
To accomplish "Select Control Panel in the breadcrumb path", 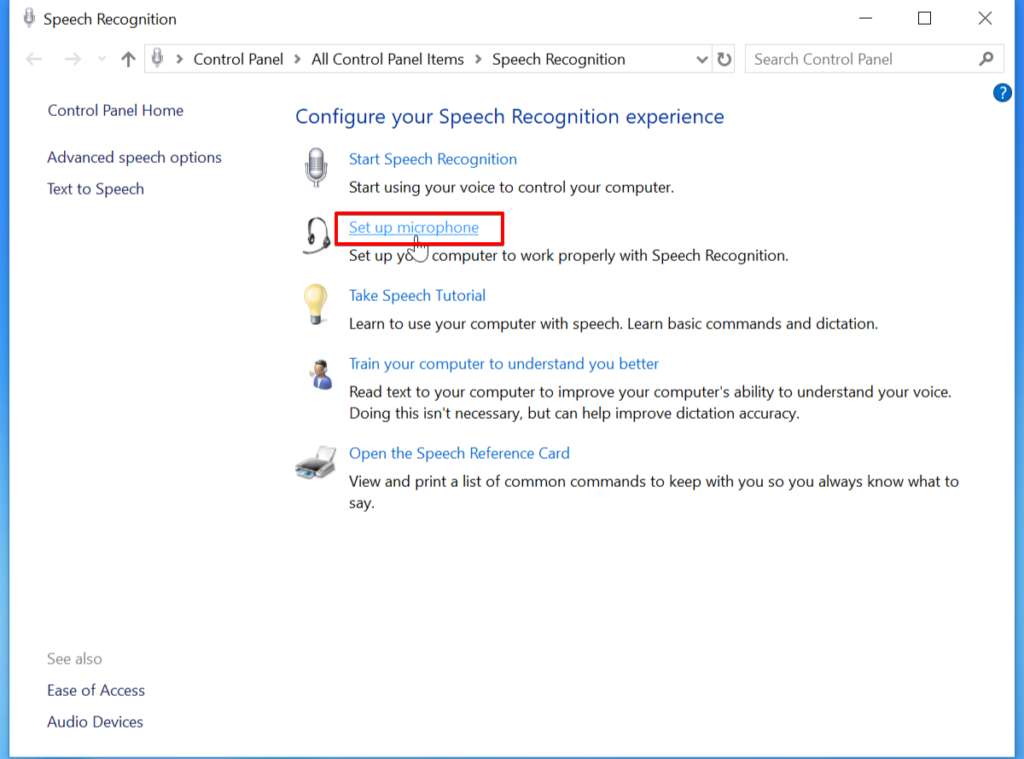I will tap(238, 59).
